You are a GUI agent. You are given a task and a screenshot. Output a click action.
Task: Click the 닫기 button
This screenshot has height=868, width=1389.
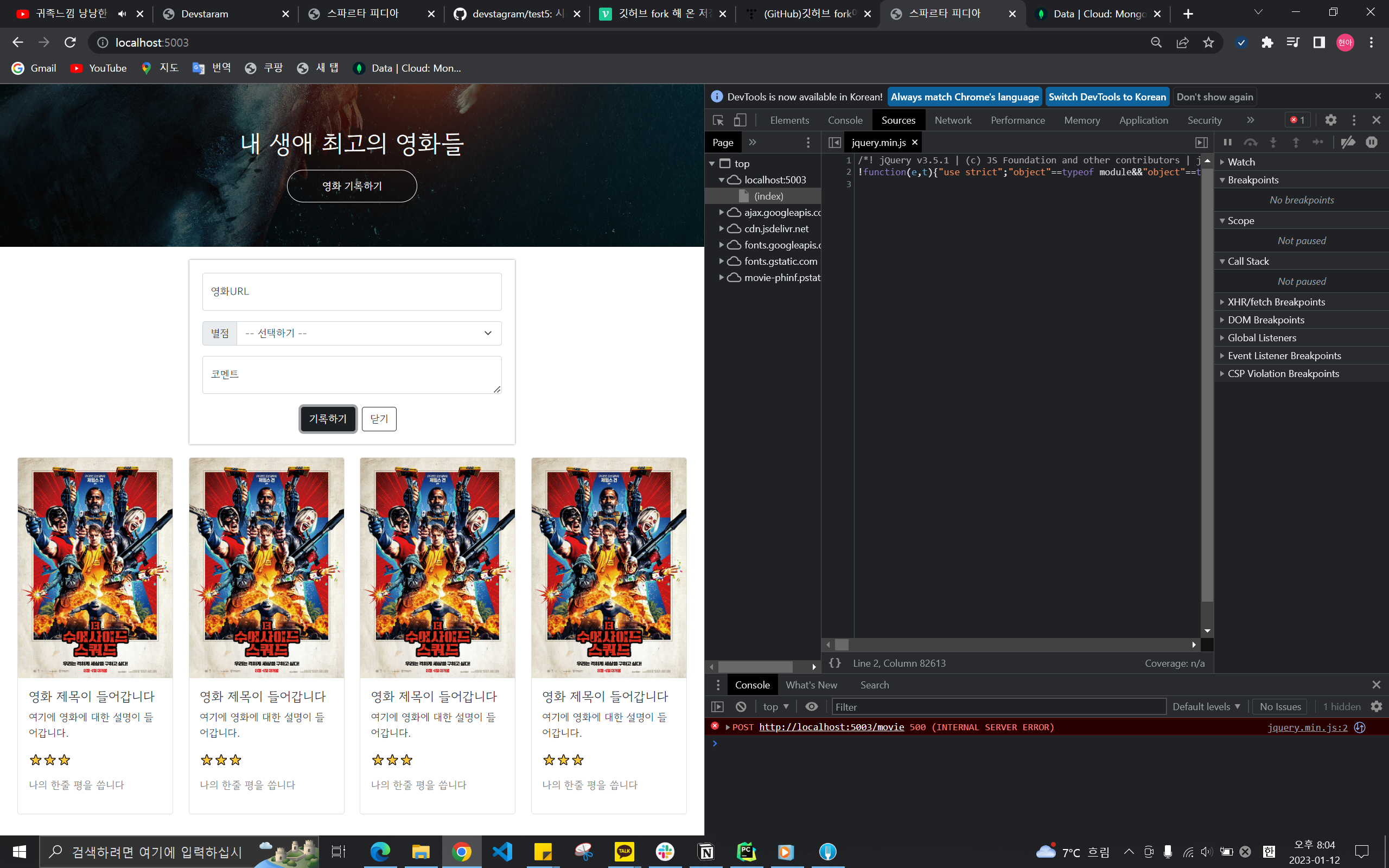tap(379, 418)
